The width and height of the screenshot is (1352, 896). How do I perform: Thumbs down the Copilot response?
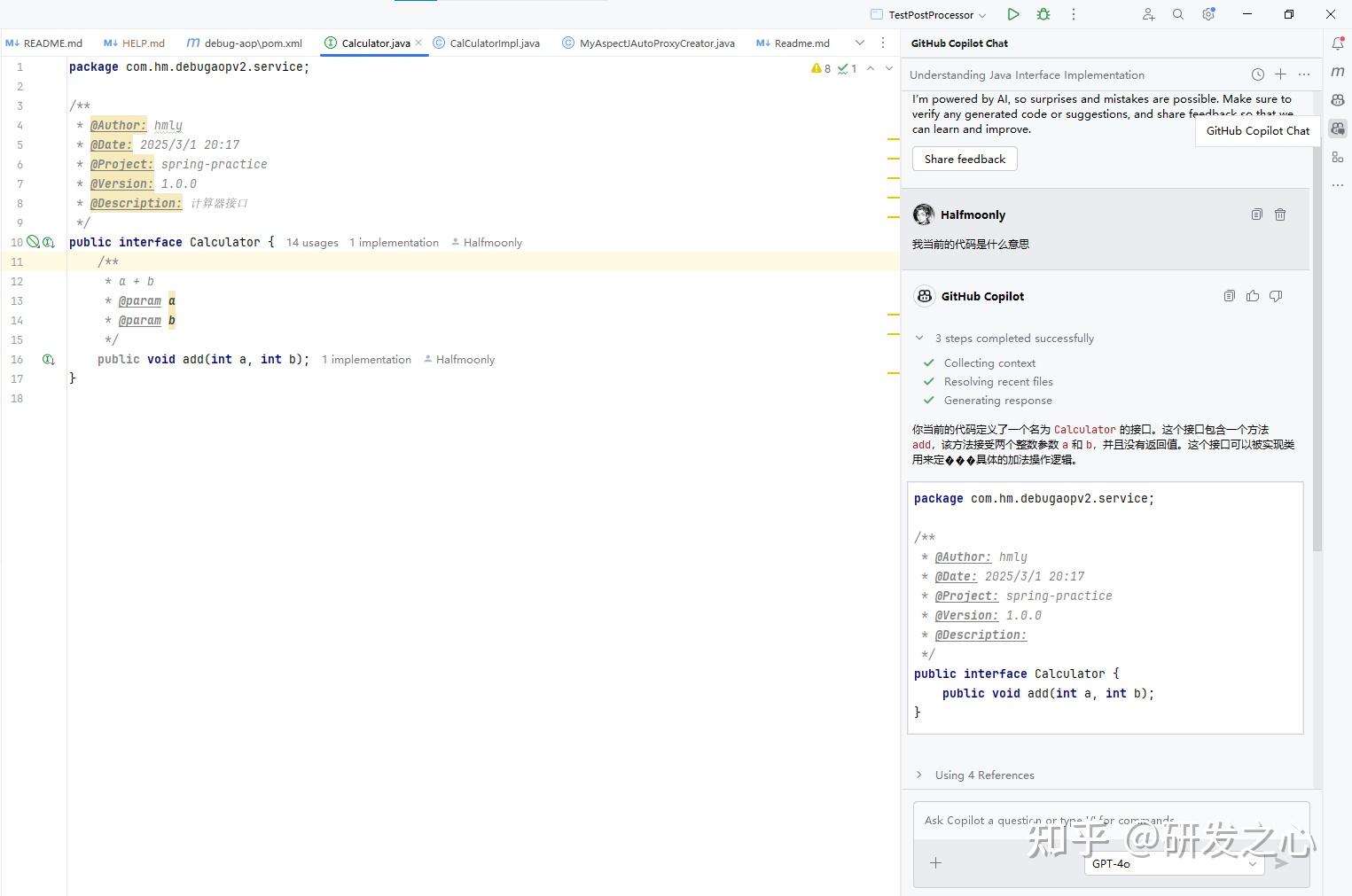click(1276, 295)
